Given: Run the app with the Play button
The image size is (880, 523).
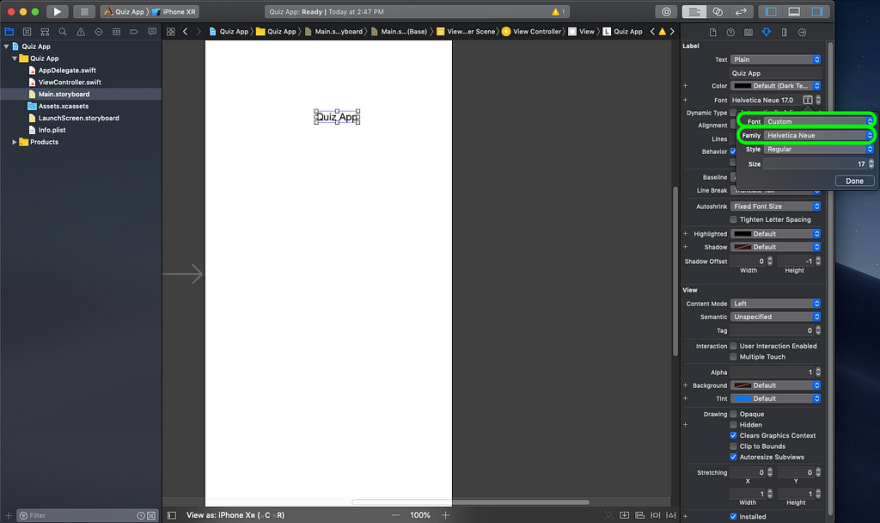Looking at the screenshot, I should (57, 11).
